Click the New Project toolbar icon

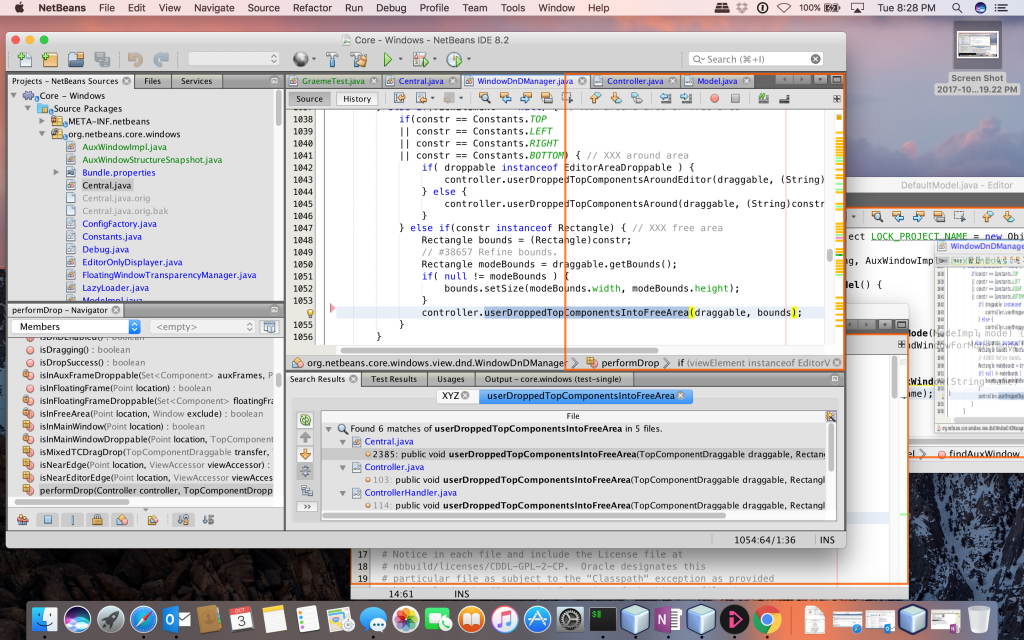[50, 59]
